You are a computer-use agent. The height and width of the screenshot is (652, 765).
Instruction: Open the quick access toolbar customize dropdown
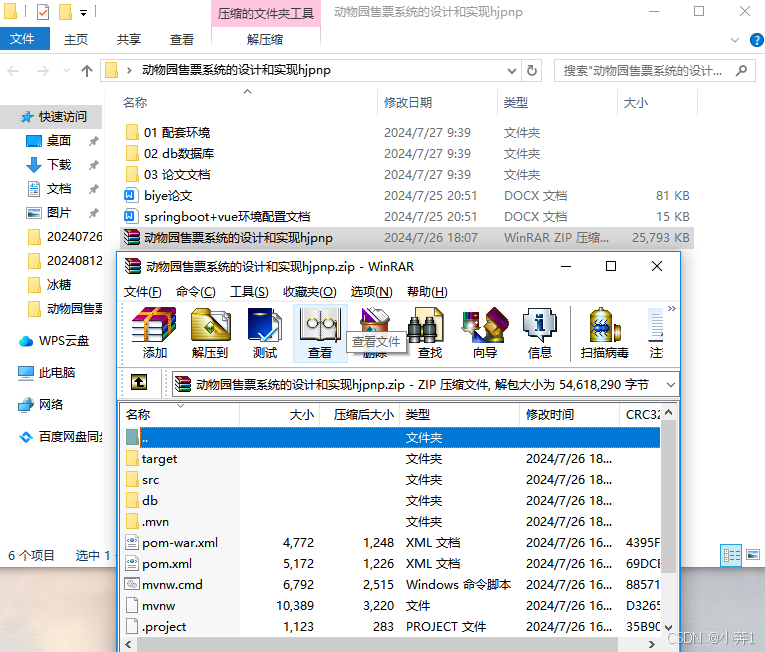coord(83,13)
